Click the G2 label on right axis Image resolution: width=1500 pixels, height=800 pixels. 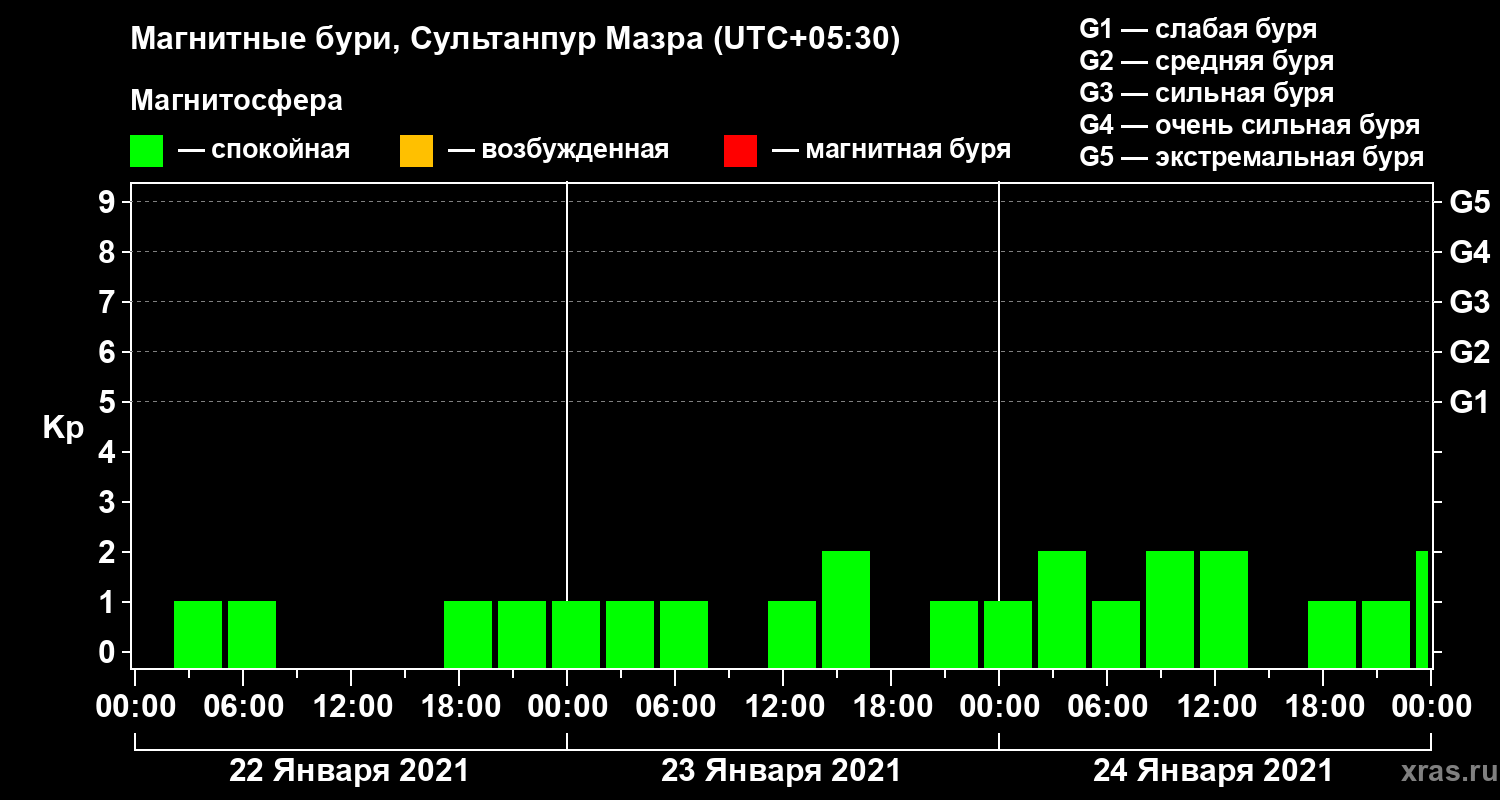[1470, 353]
